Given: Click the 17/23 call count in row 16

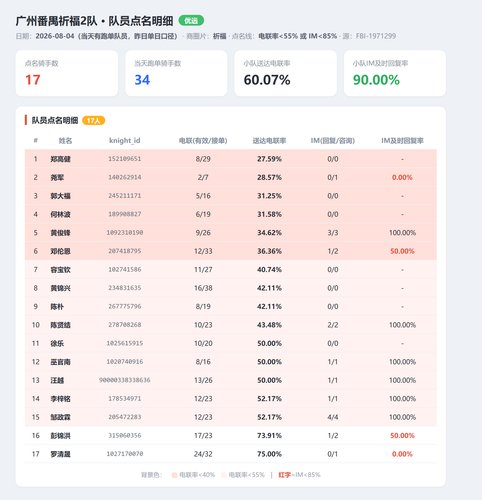Looking at the screenshot, I should (203, 435).
